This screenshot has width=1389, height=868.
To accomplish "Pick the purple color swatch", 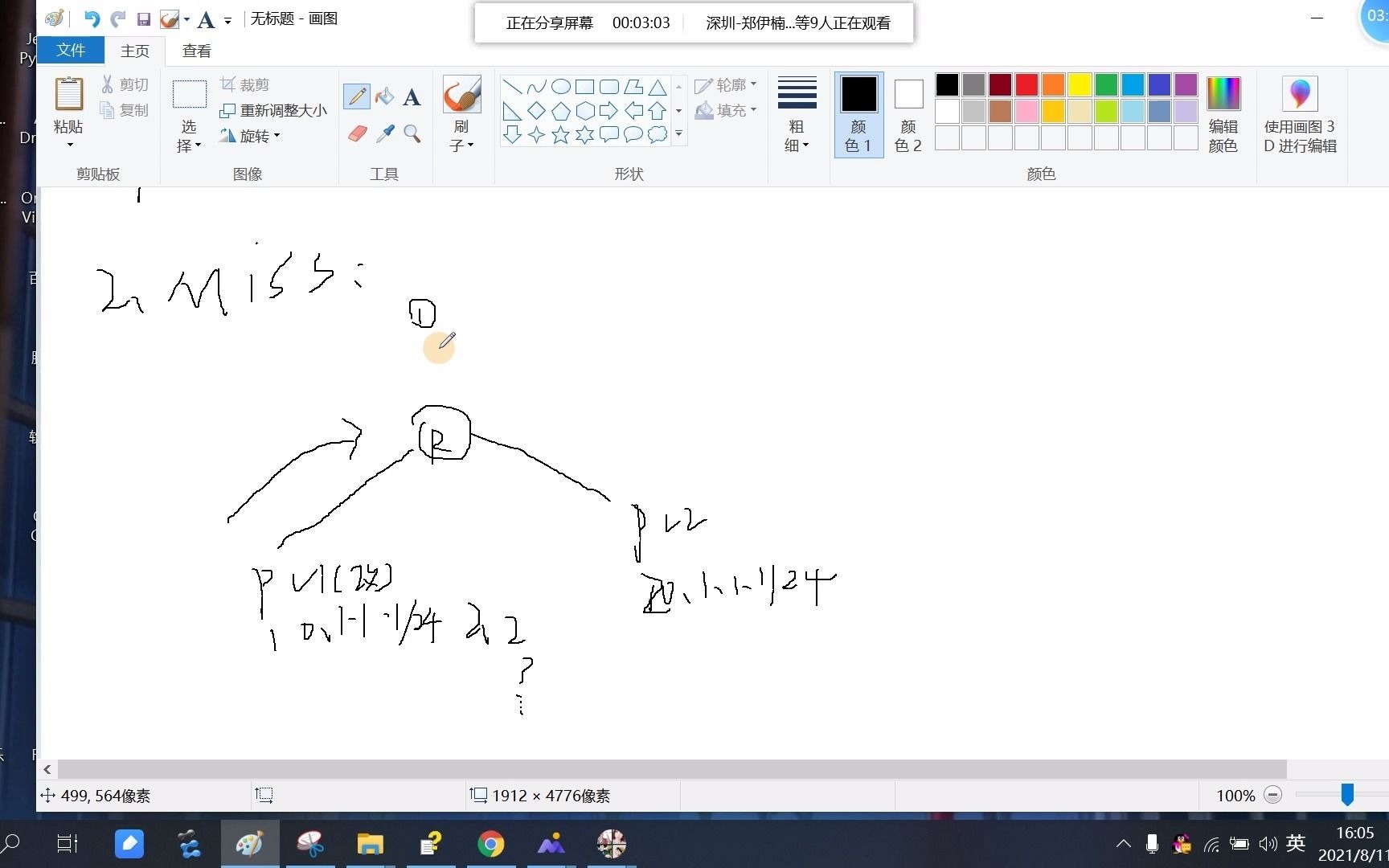I will [1186, 84].
